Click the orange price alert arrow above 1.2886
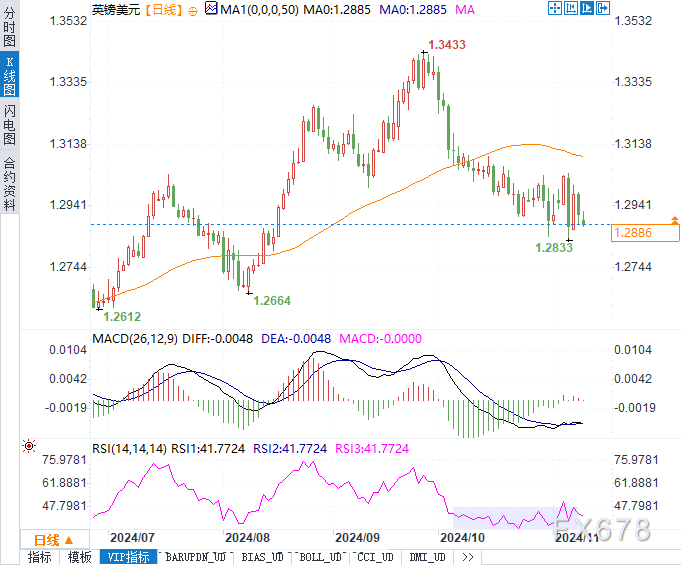Viewport: 681px width, 565px height. [x=675, y=219]
